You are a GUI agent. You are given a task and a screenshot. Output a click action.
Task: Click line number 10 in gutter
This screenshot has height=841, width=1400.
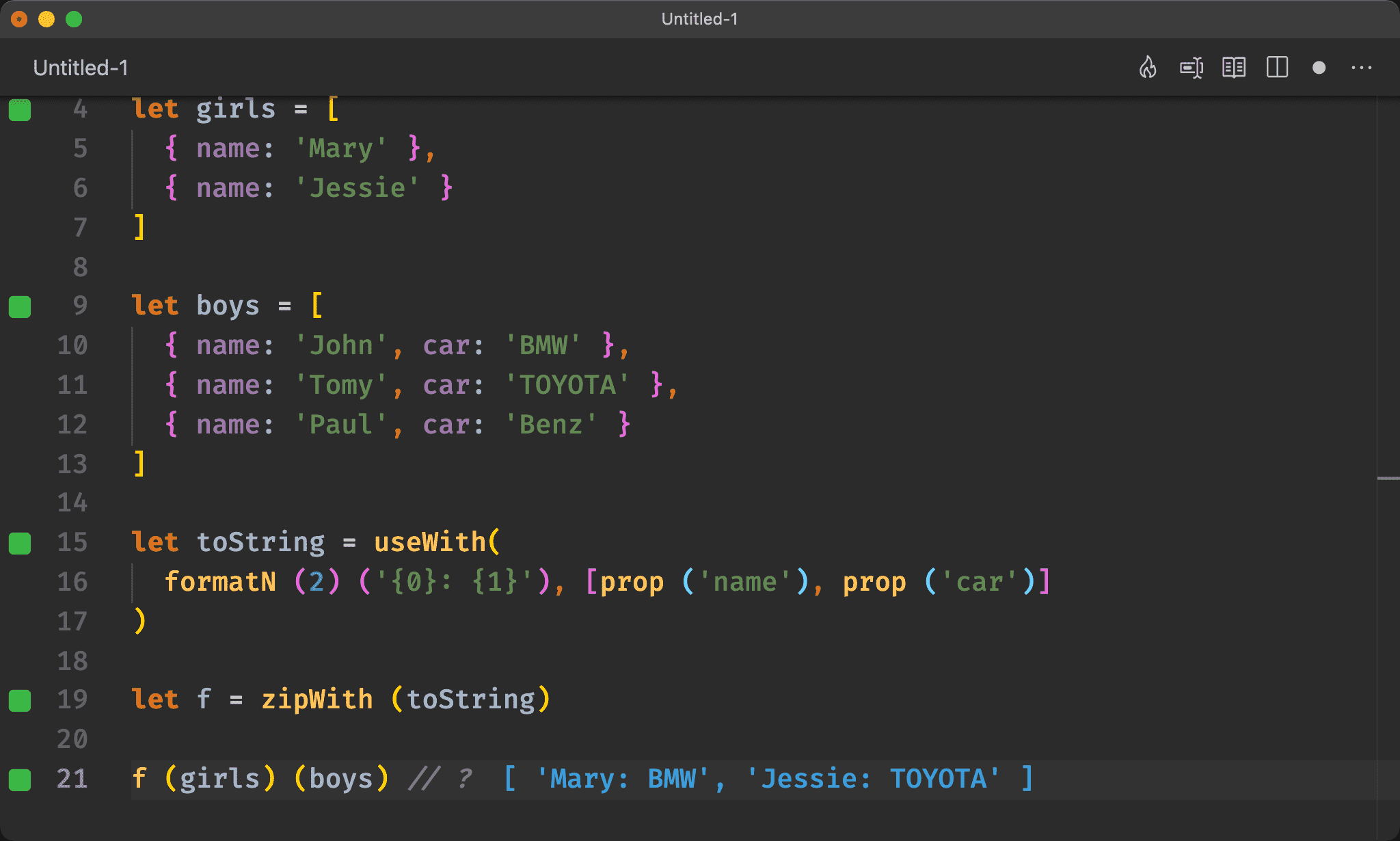(x=72, y=345)
